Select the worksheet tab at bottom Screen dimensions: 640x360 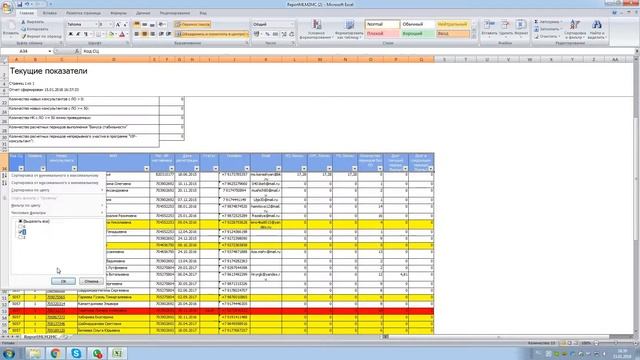(40, 337)
